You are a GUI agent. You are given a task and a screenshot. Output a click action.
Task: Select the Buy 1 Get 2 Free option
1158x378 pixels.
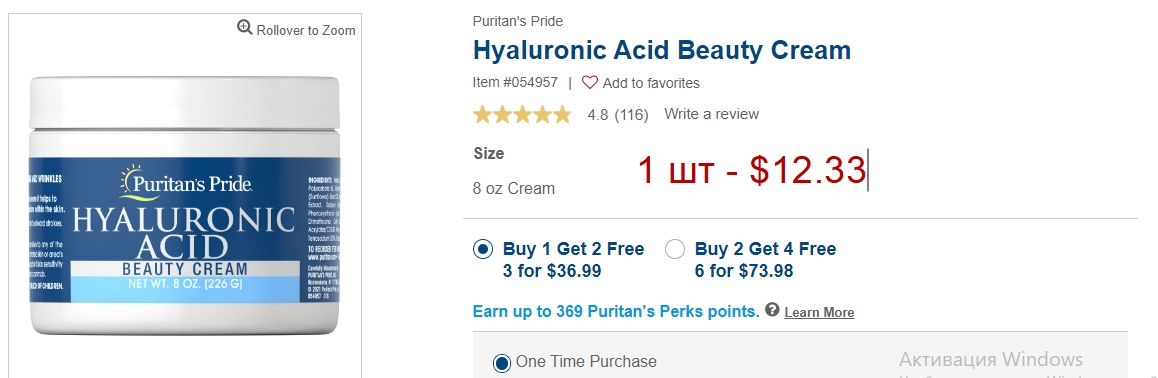click(482, 250)
